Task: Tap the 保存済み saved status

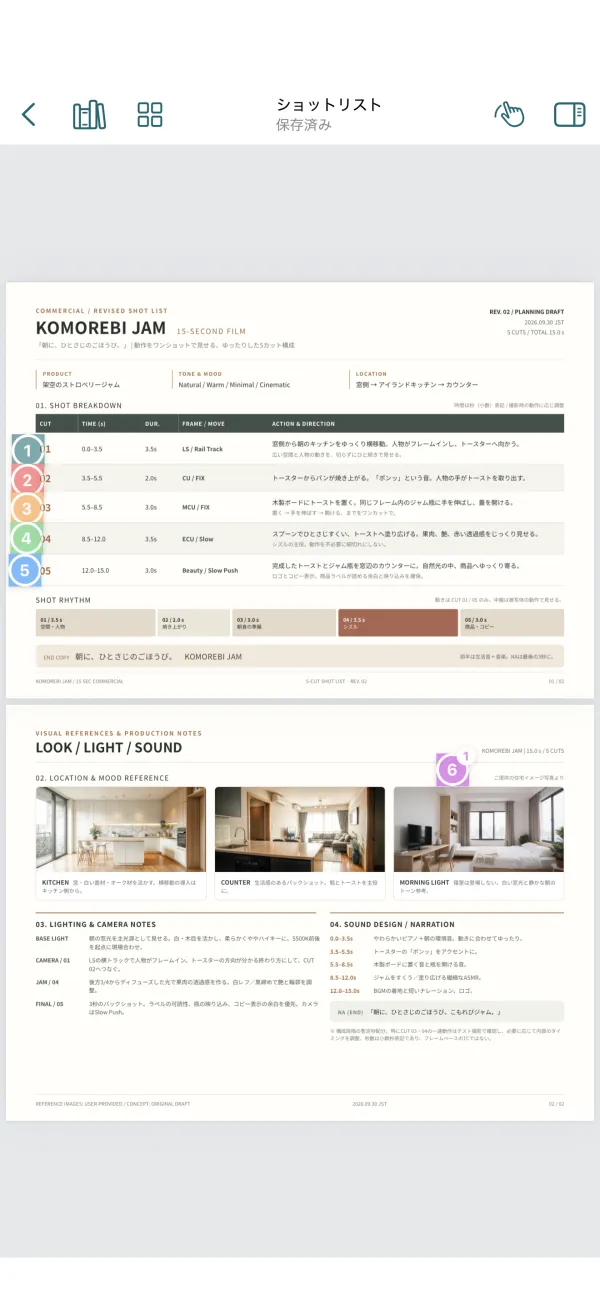Action: (304, 125)
